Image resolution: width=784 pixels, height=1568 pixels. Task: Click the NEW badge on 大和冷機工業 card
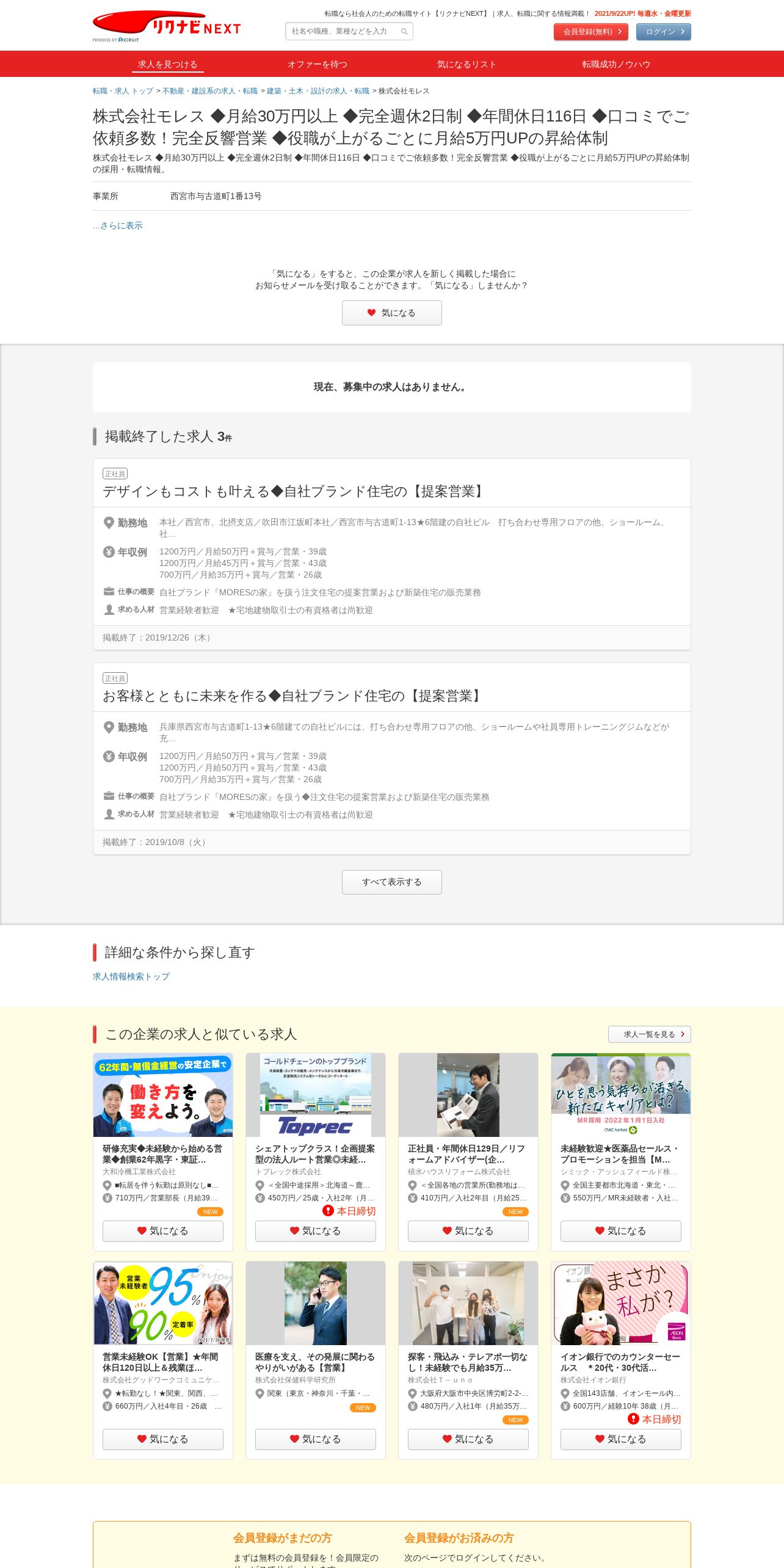click(210, 1211)
